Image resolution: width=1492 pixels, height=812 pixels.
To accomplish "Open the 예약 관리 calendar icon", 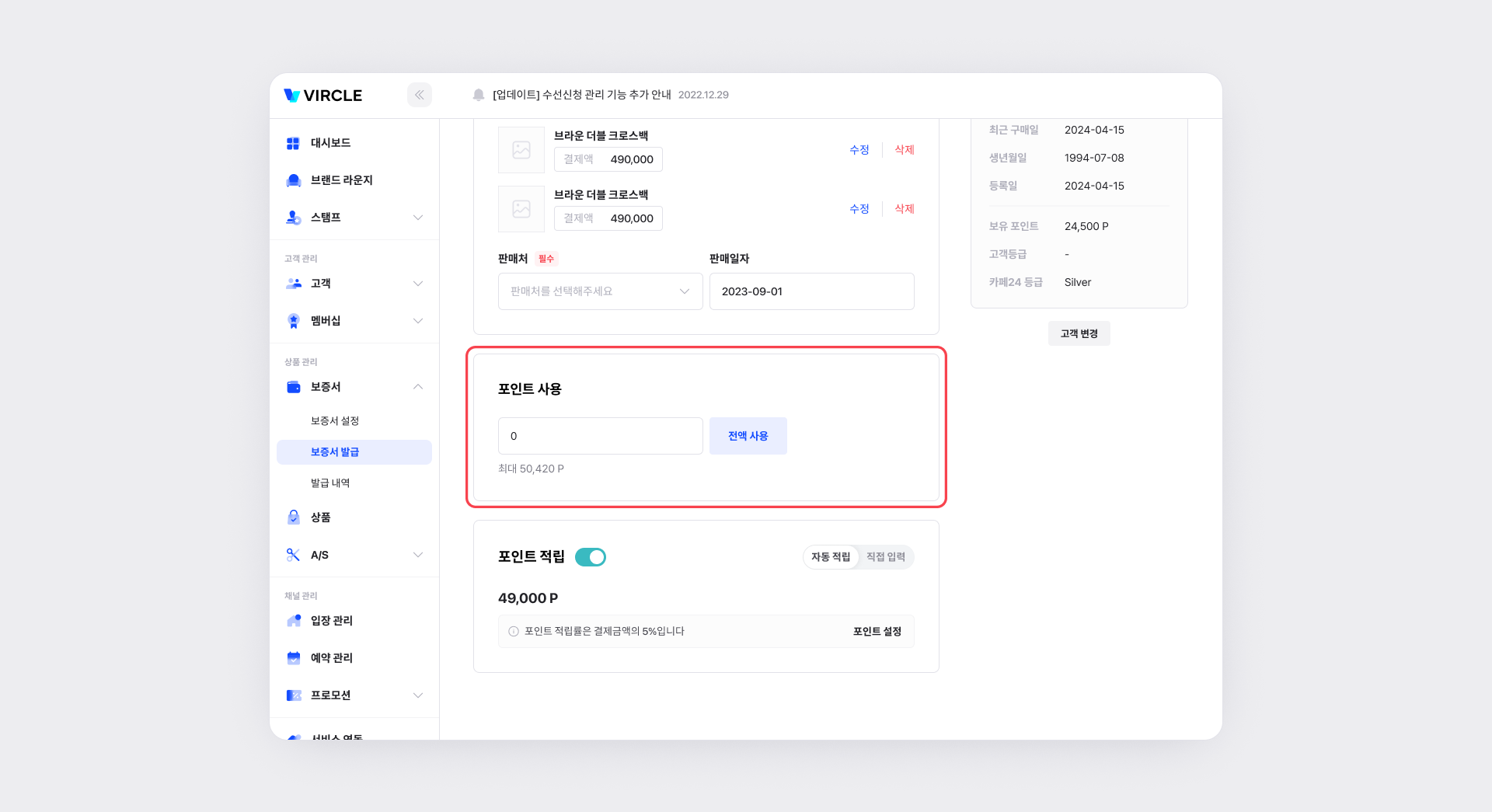I will coord(293,658).
